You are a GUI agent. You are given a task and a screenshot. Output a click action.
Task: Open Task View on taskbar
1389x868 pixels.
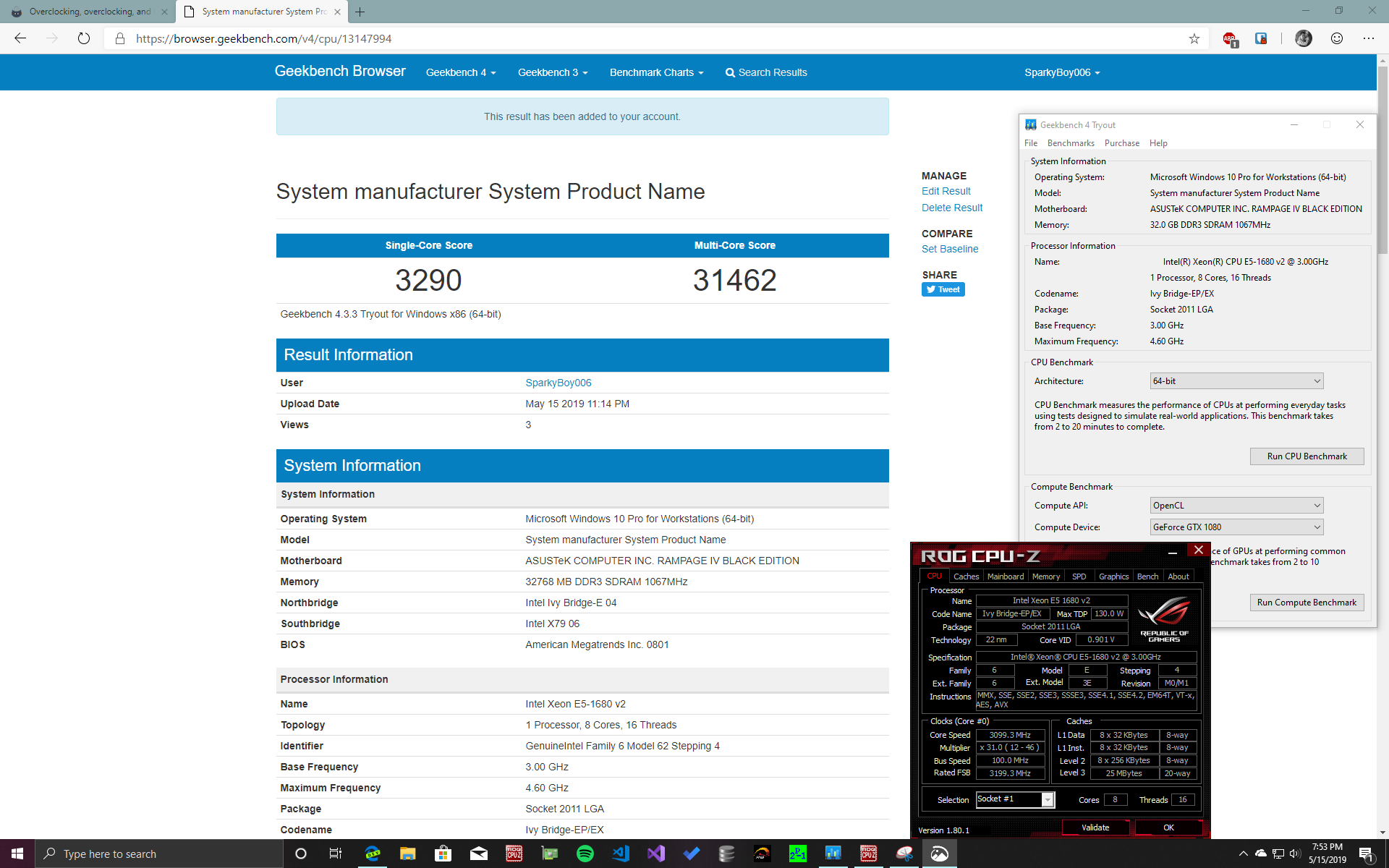point(336,854)
